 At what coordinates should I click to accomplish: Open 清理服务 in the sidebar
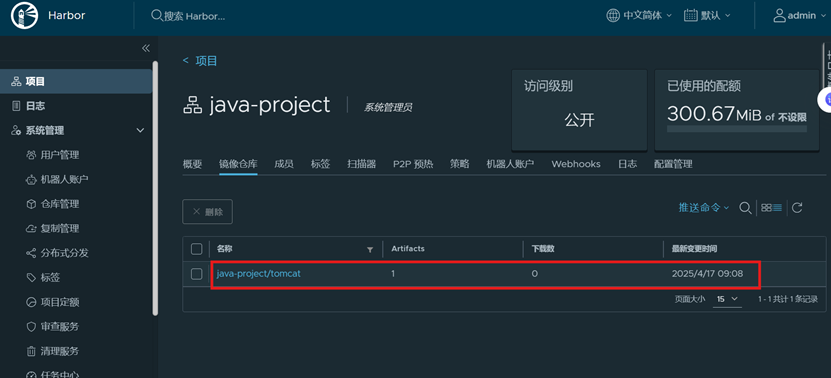tap(60, 351)
